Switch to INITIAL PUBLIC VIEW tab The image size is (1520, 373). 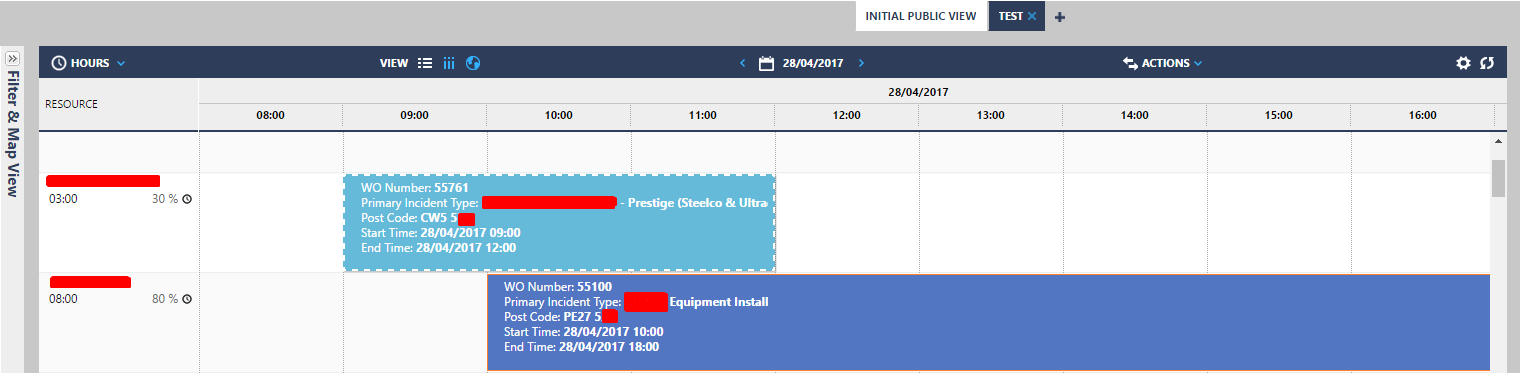[x=920, y=16]
